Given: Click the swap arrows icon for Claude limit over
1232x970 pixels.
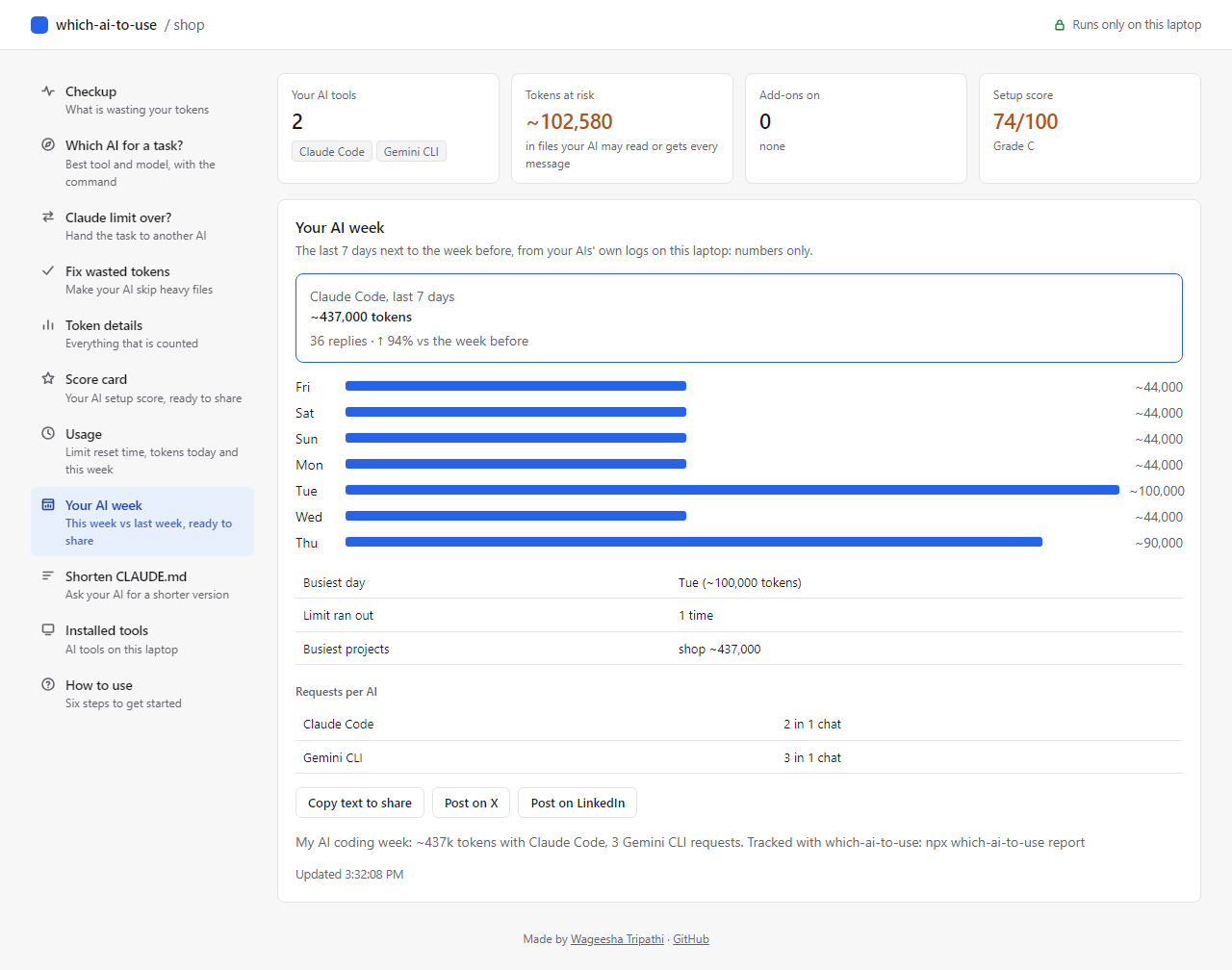Looking at the screenshot, I should click(48, 217).
